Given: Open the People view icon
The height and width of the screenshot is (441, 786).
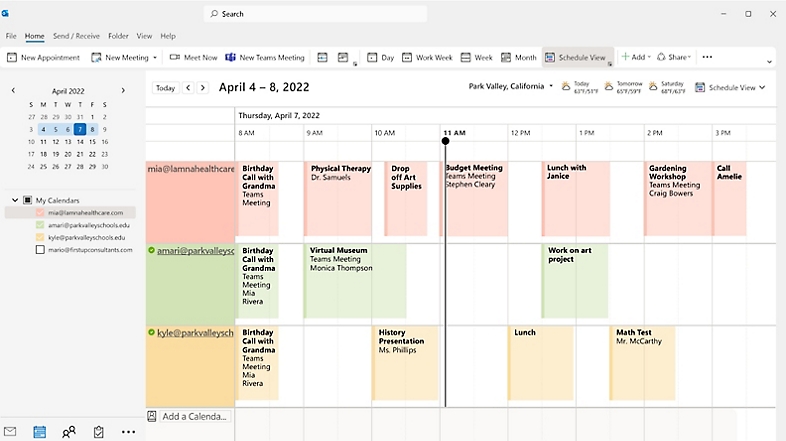Looking at the screenshot, I should (69, 432).
